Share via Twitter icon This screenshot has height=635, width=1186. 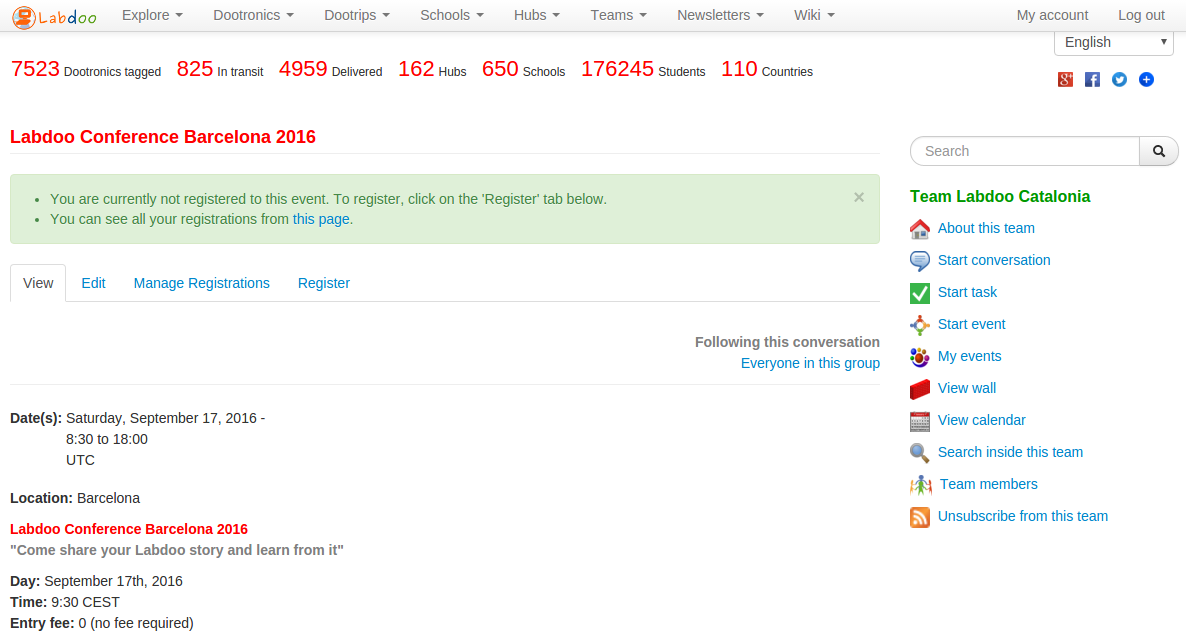click(1119, 79)
